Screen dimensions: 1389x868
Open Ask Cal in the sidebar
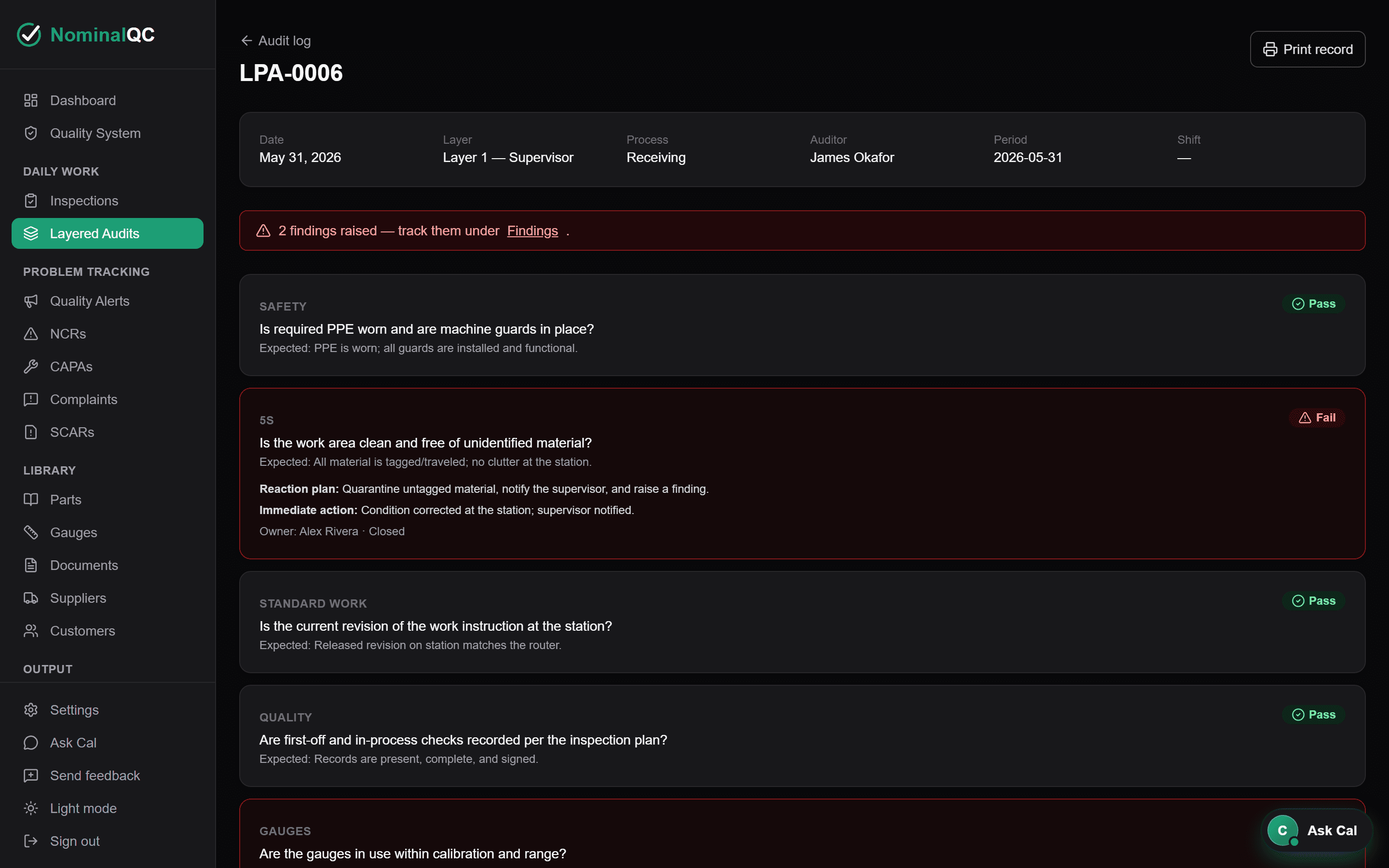[108, 742]
